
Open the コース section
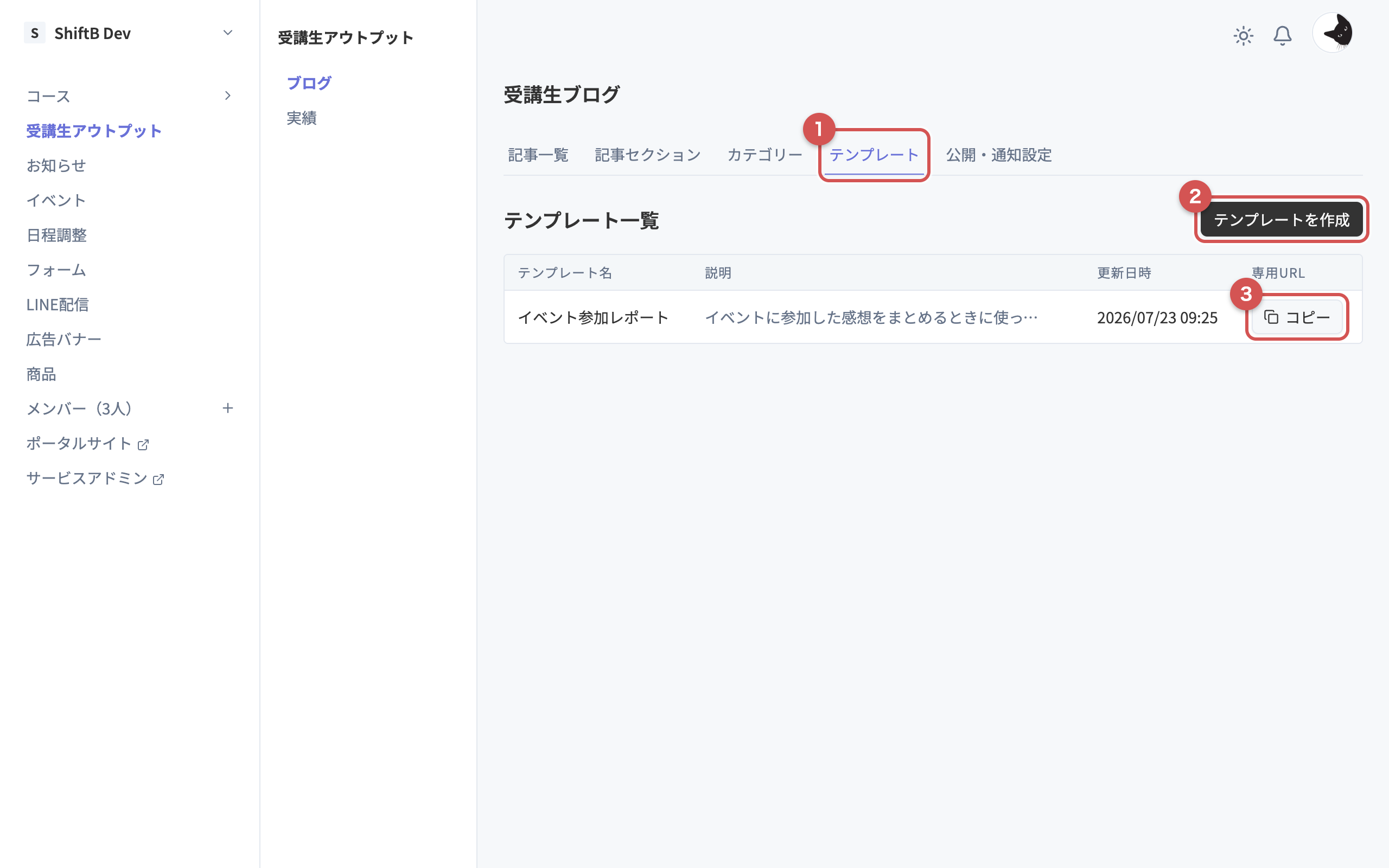coord(48,96)
